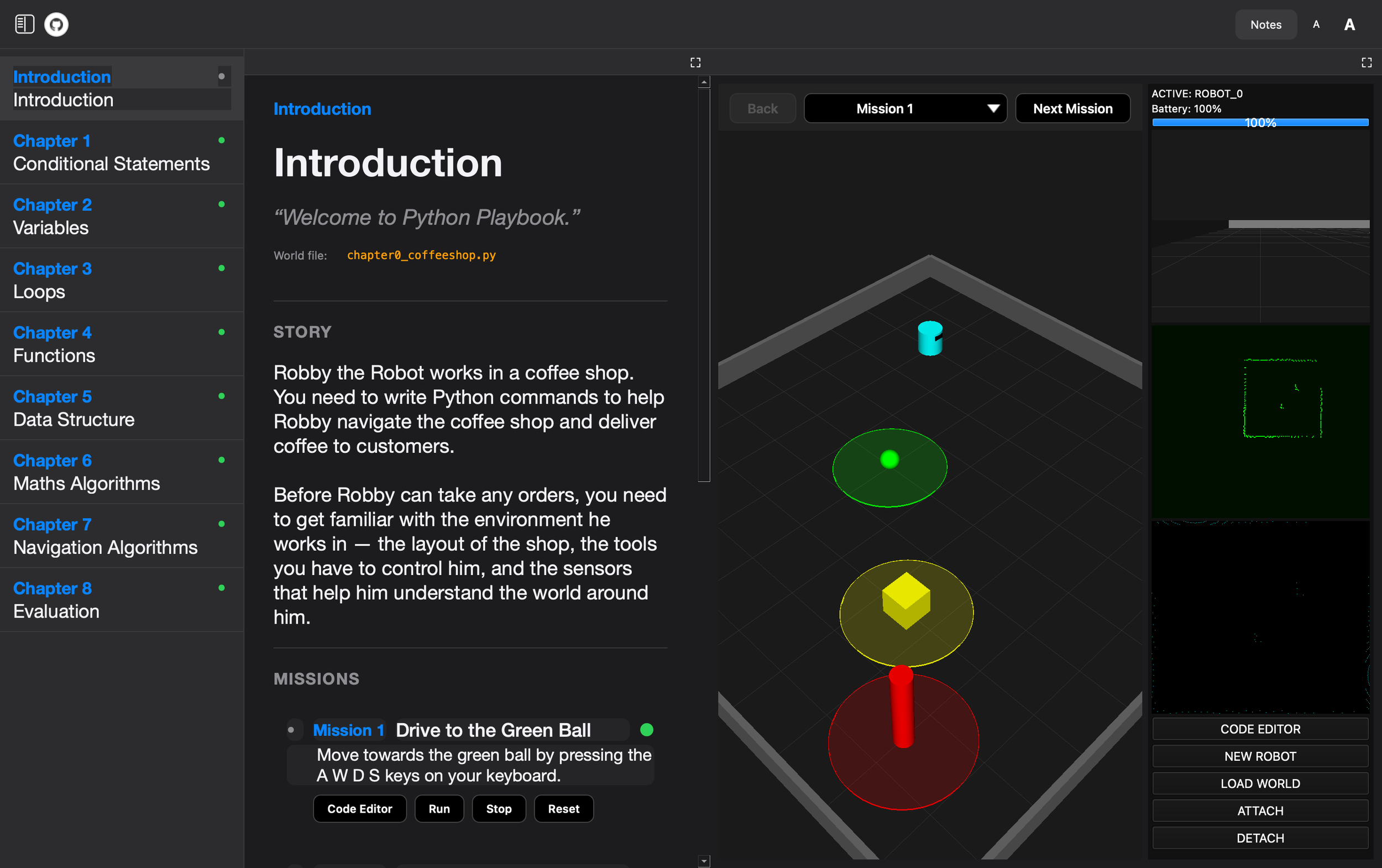Image resolution: width=1382 pixels, height=868 pixels.
Task: Click the Run button for Mission 1
Action: [x=439, y=808]
